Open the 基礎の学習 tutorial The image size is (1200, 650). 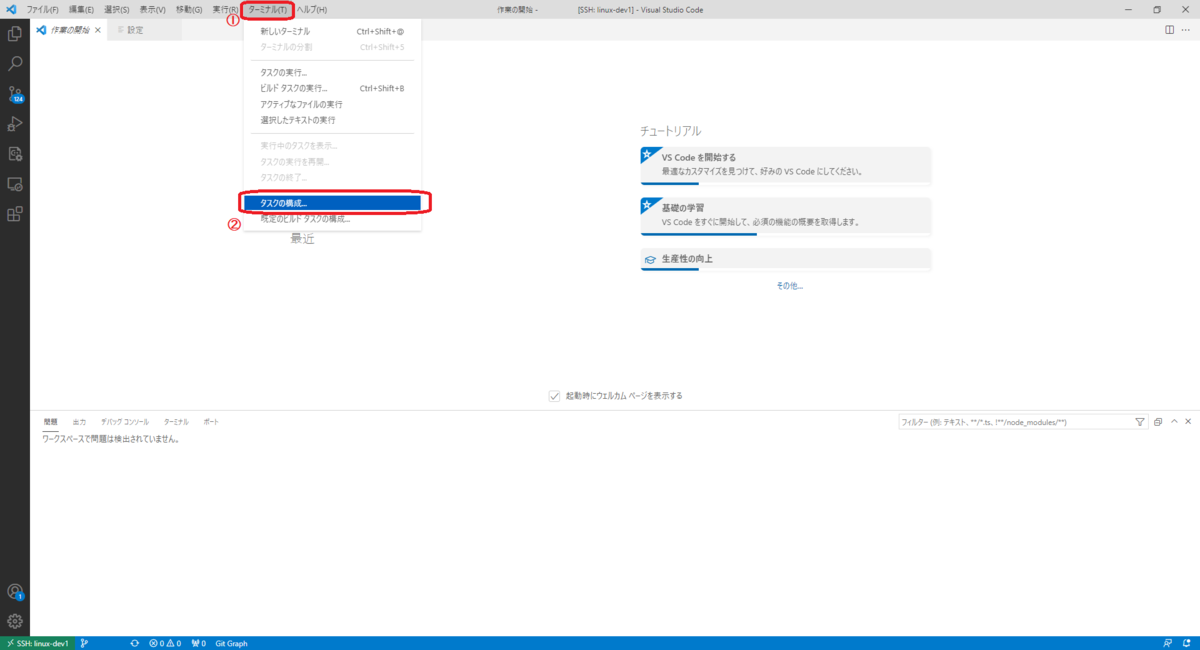[785, 215]
